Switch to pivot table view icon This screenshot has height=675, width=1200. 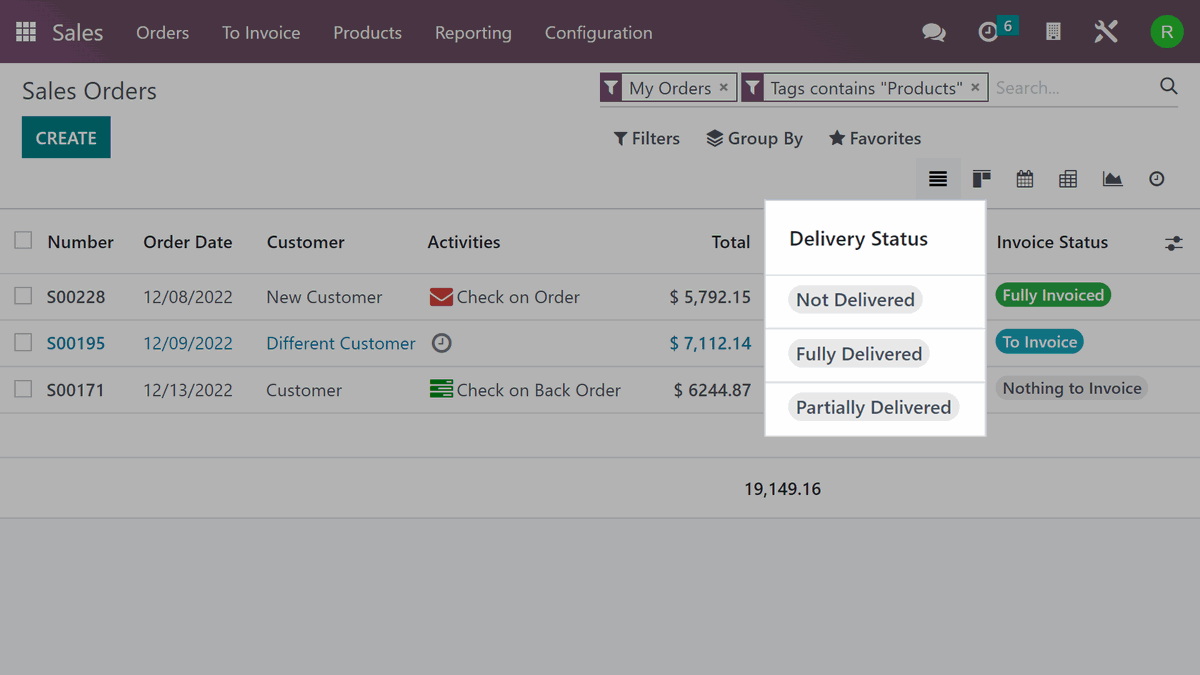click(1068, 179)
